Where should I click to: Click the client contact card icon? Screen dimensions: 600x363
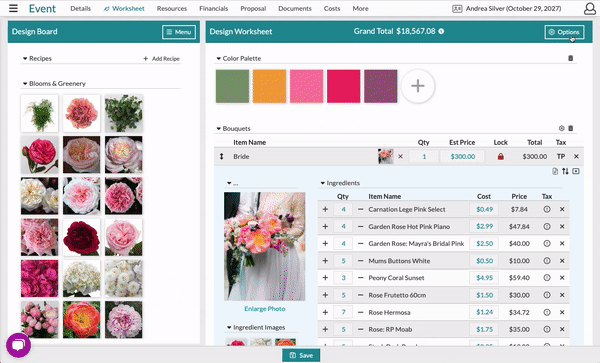(x=457, y=8)
